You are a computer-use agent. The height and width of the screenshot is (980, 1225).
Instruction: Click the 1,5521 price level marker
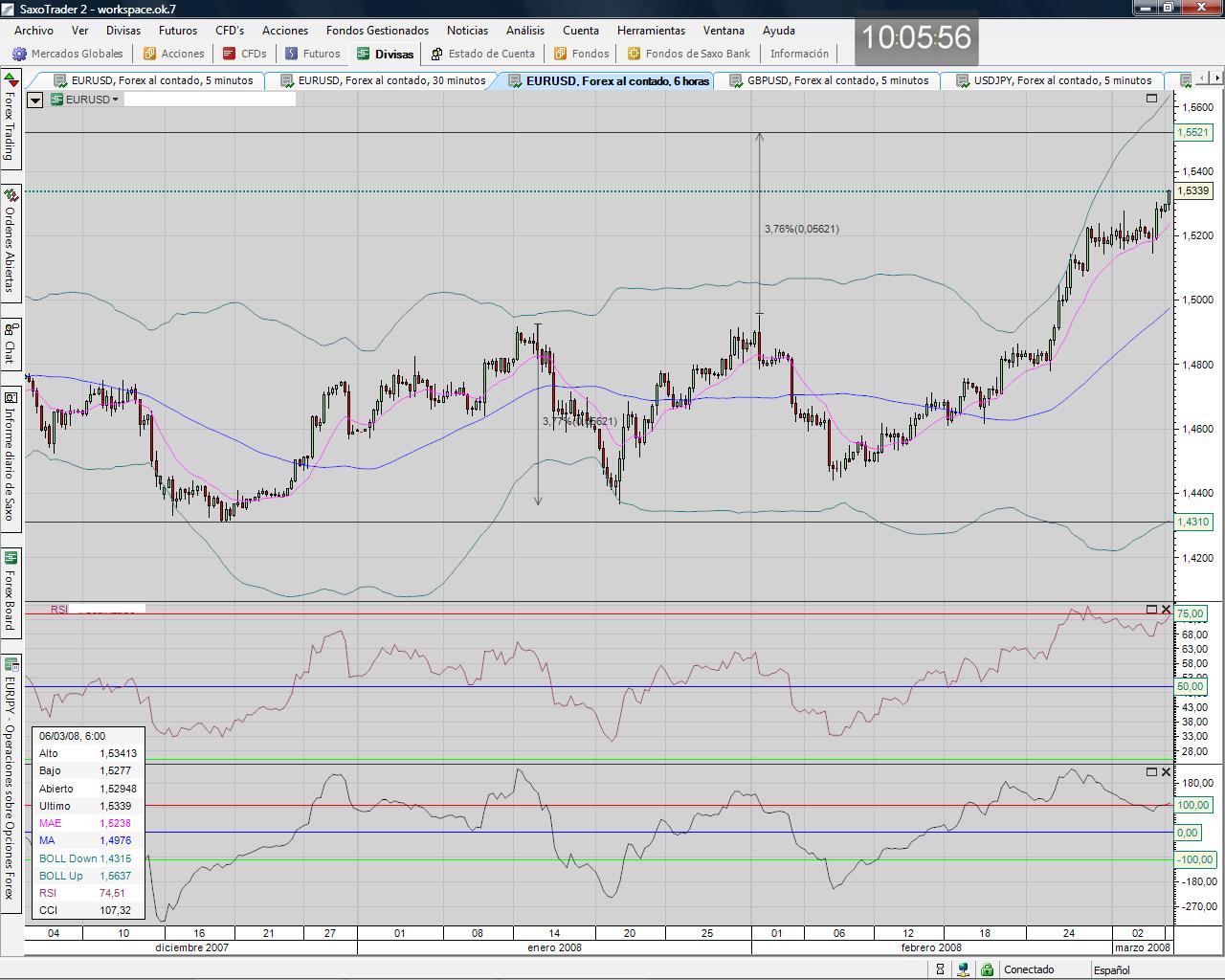click(1192, 133)
